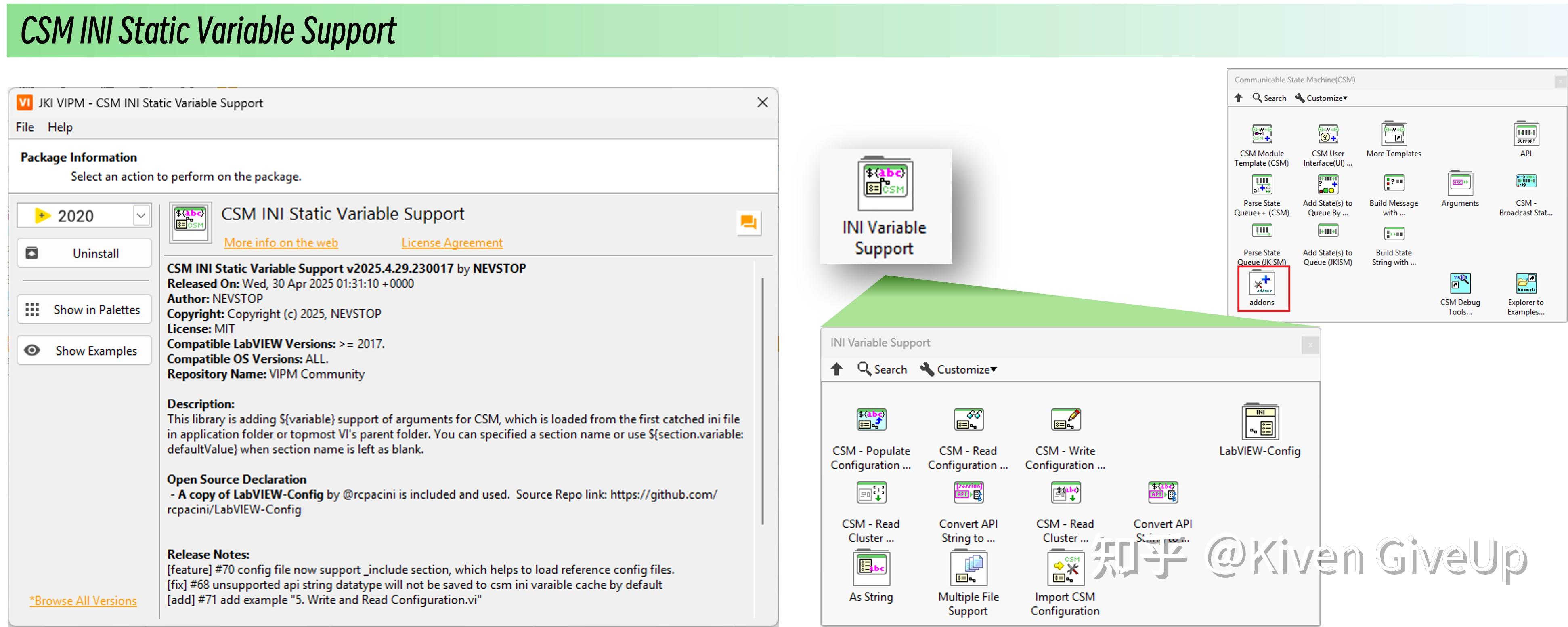Viewport: 1568px width, 627px height.
Task: Click Show Examples with eye icon
Action: tap(84, 350)
